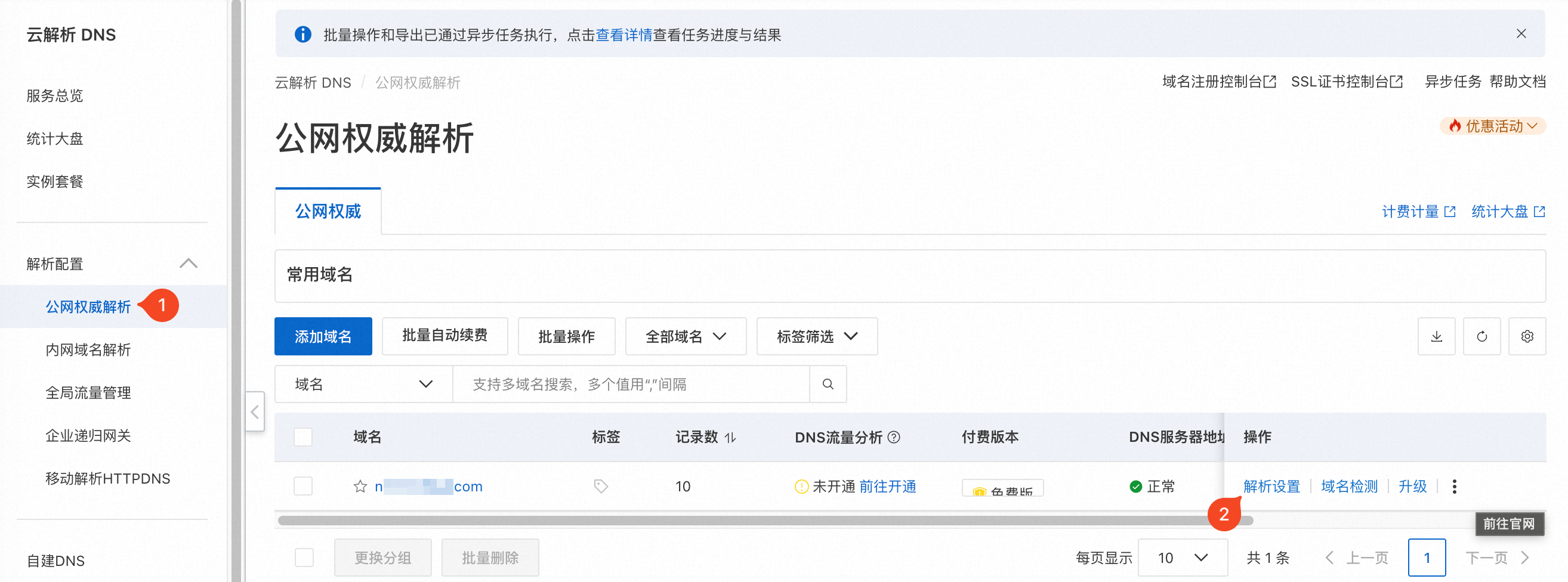The width and height of the screenshot is (1568, 582).
Task: Tick the select-all checkbox in table header
Action: point(303,437)
